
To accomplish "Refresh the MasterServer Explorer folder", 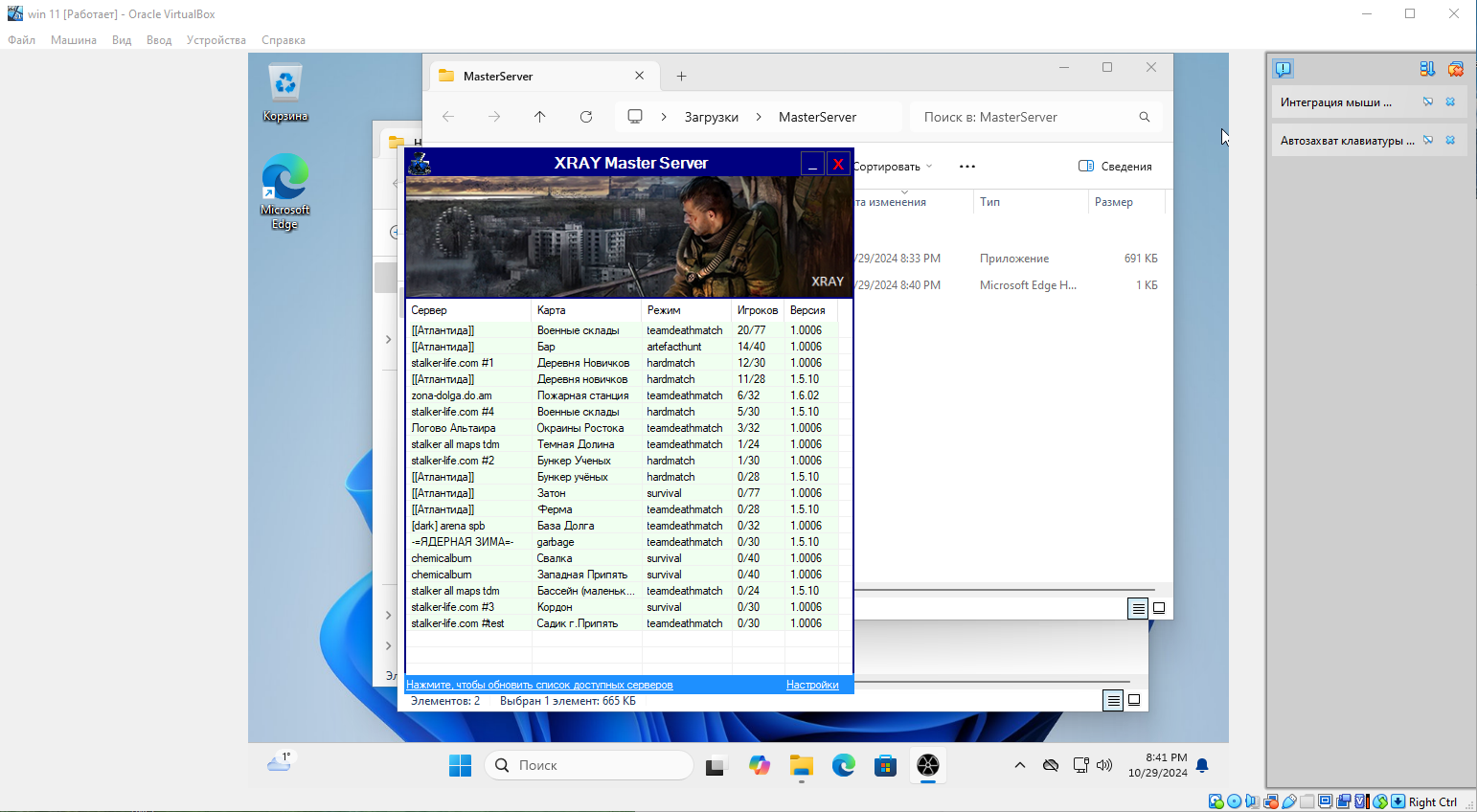I will pos(586,117).
